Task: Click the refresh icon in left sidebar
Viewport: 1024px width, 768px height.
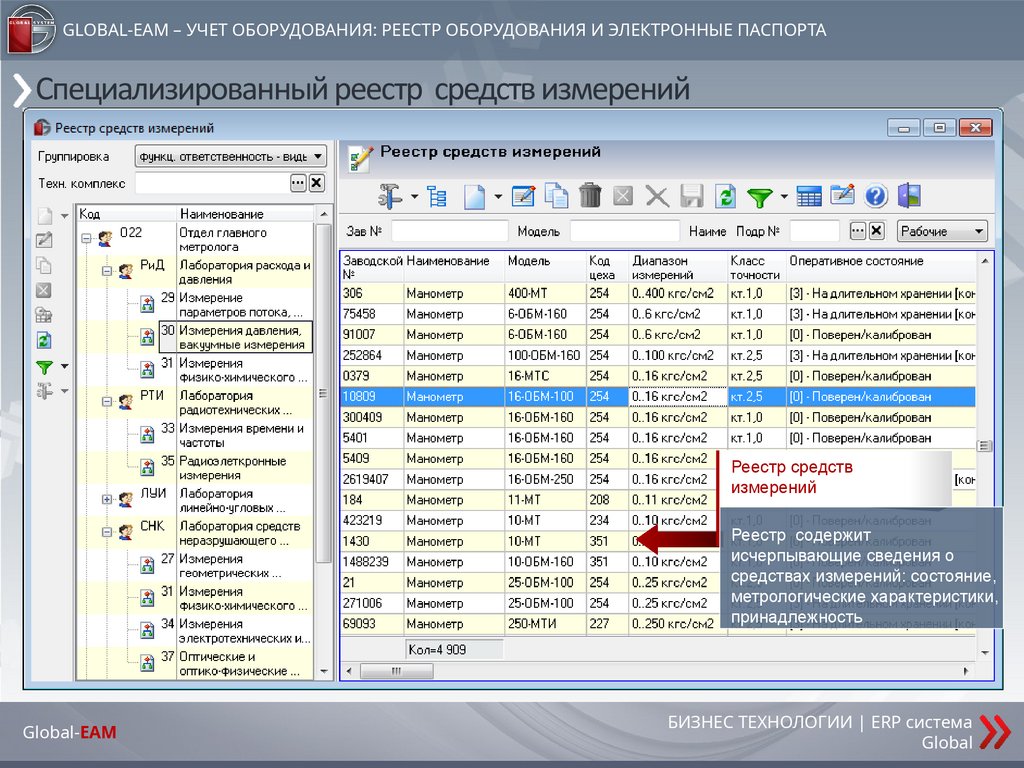Action: pyautogui.click(x=44, y=340)
